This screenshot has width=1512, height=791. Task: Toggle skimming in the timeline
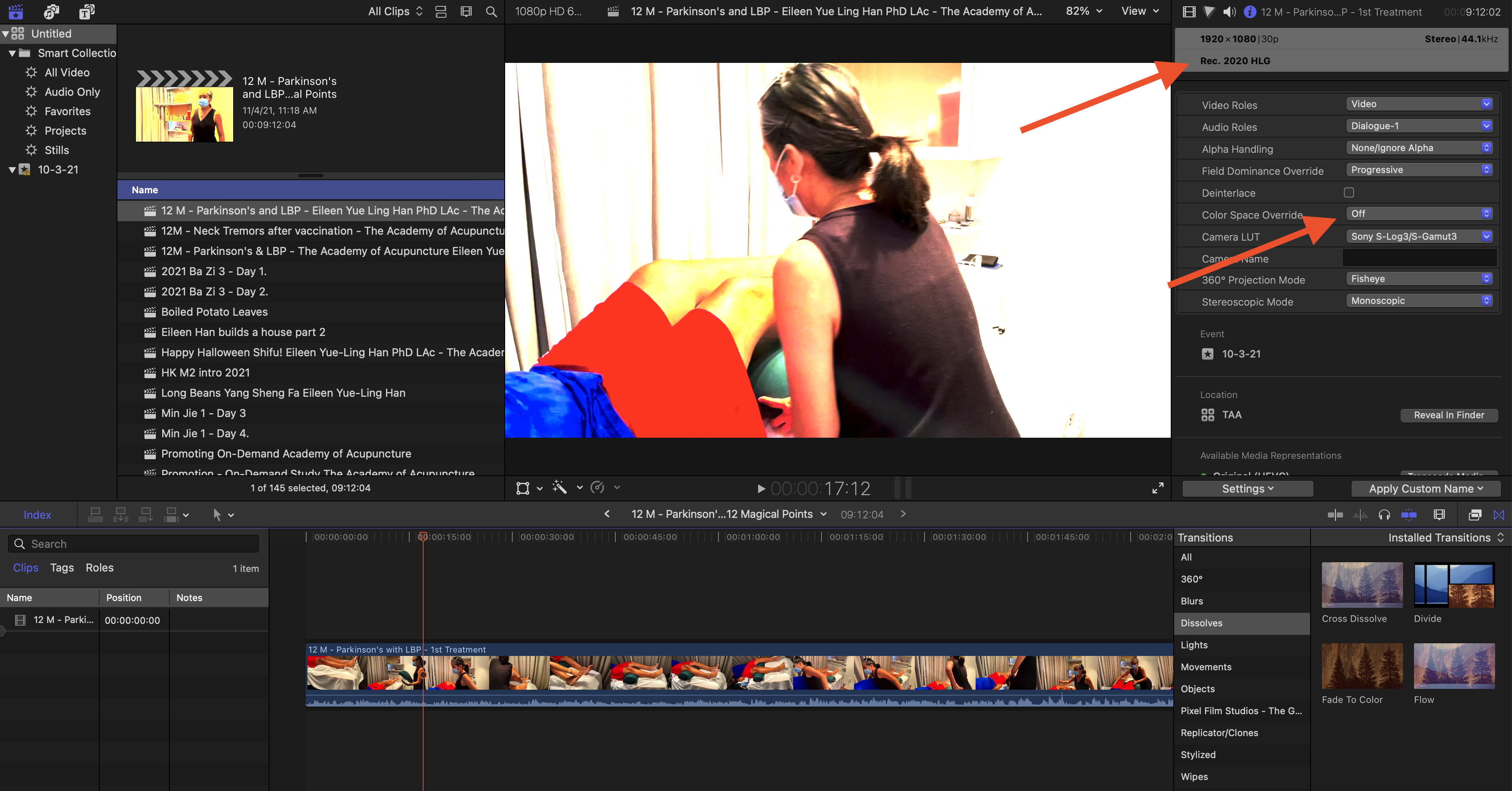pos(1335,515)
